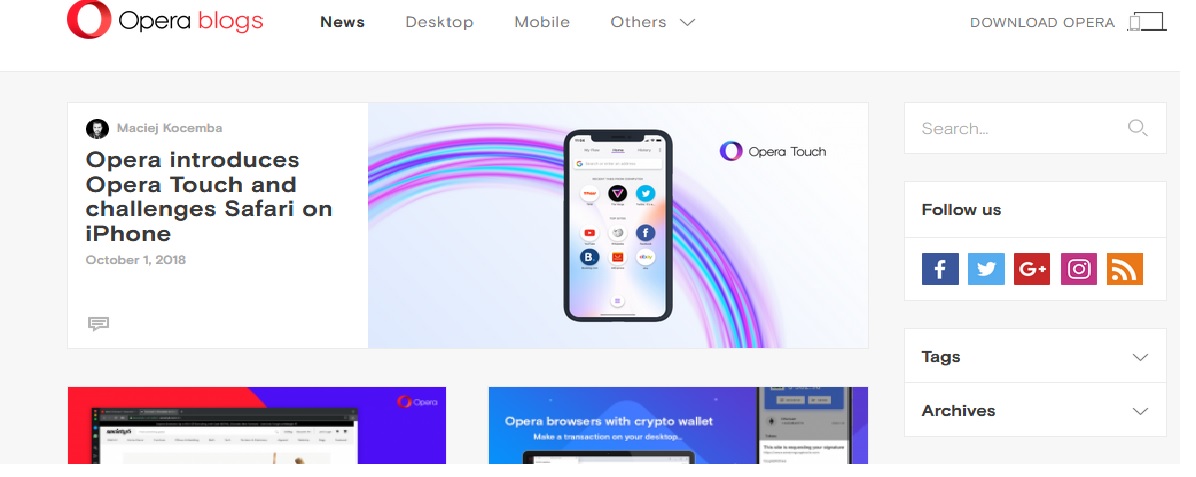Open the Instagram follow icon
The width and height of the screenshot is (1196, 477).
1079,269
